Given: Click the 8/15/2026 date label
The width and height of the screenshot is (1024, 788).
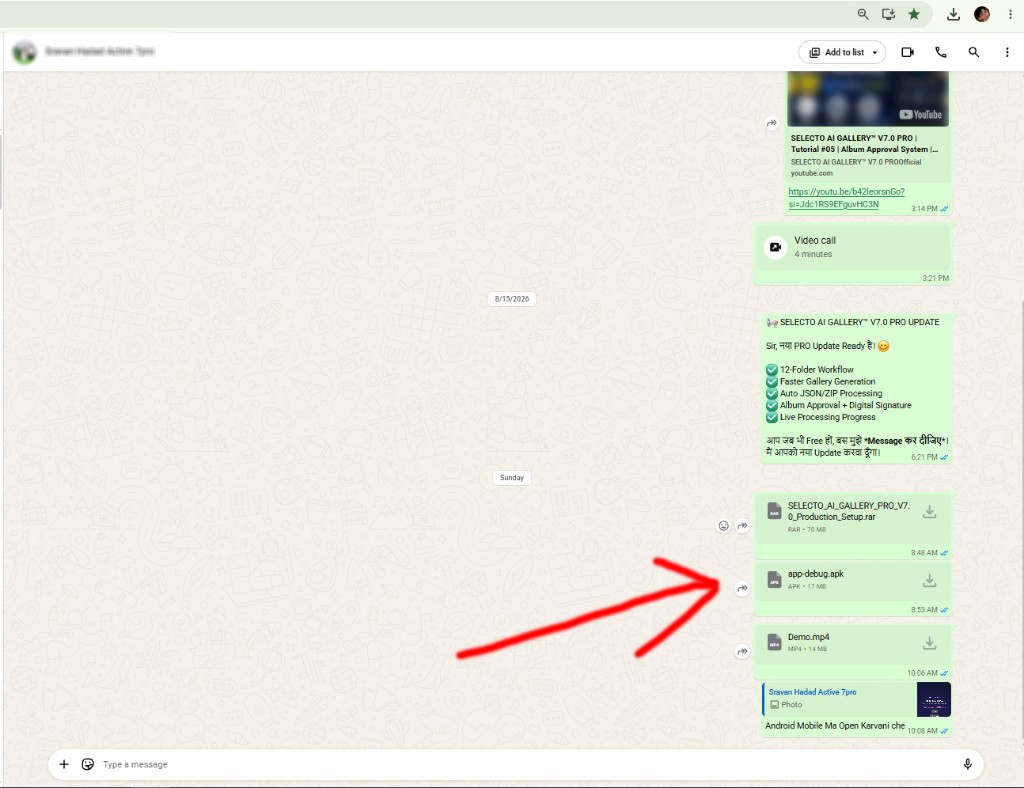Looking at the screenshot, I should coord(512,299).
